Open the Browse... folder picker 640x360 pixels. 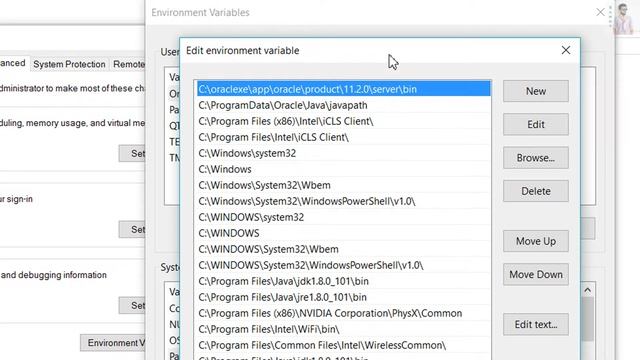[x=536, y=158]
